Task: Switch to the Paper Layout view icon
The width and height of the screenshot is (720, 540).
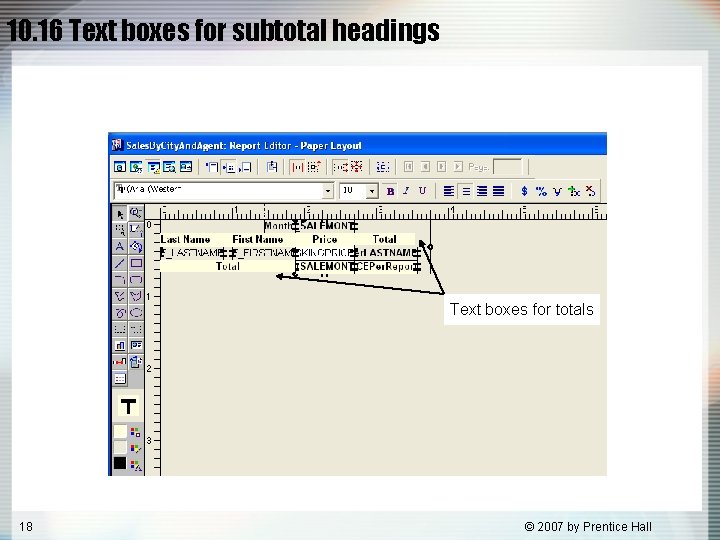Action: (153, 167)
